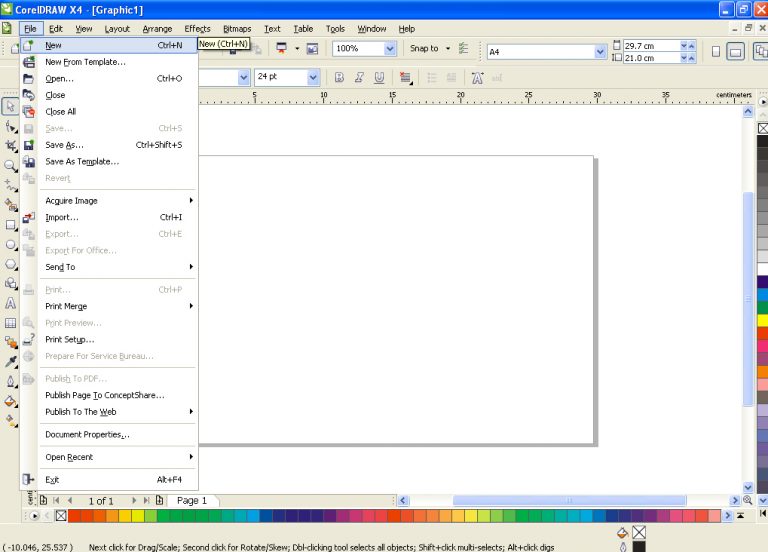The height and width of the screenshot is (552, 768).
Task: Choose Open... from the File menu
Action: [x=109, y=78]
